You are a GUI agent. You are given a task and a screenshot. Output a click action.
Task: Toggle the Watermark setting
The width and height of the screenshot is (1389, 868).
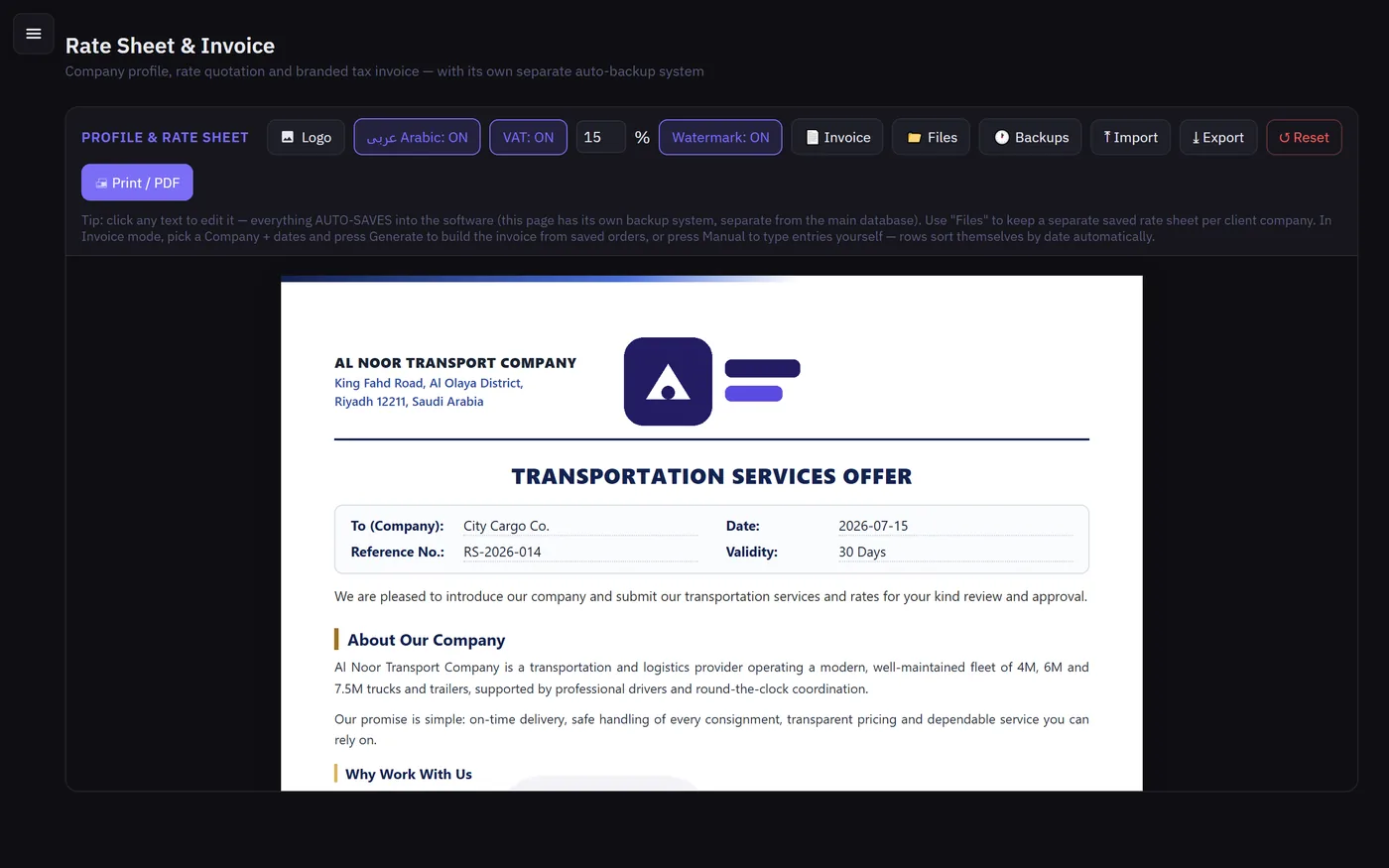[720, 137]
